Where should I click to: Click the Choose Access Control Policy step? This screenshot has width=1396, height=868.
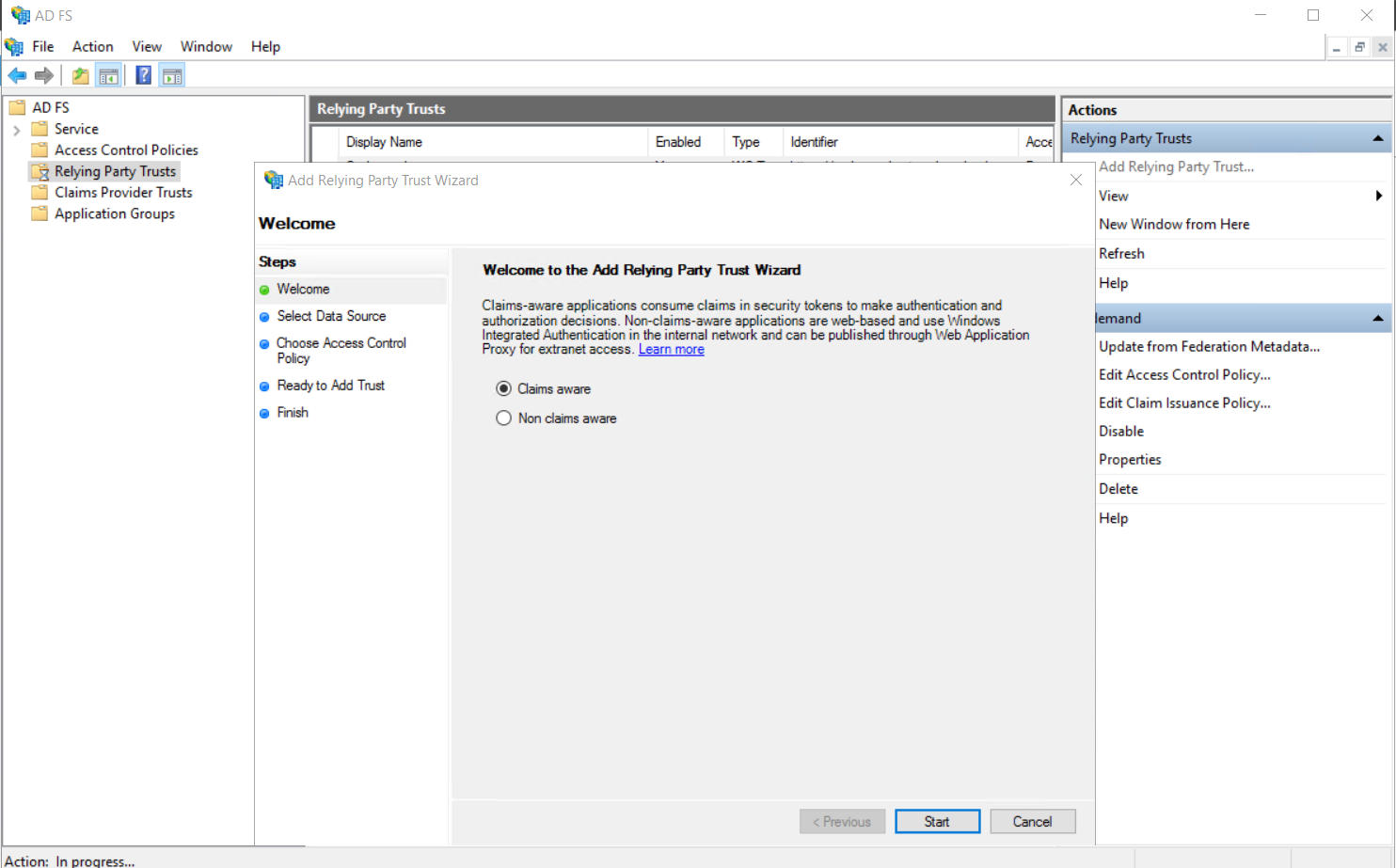(x=341, y=350)
